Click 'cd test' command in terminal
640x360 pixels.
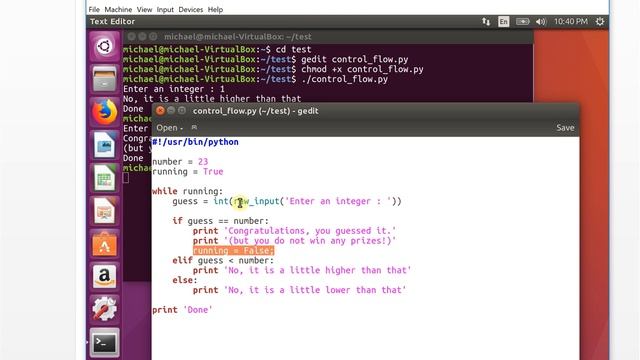(293, 49)
